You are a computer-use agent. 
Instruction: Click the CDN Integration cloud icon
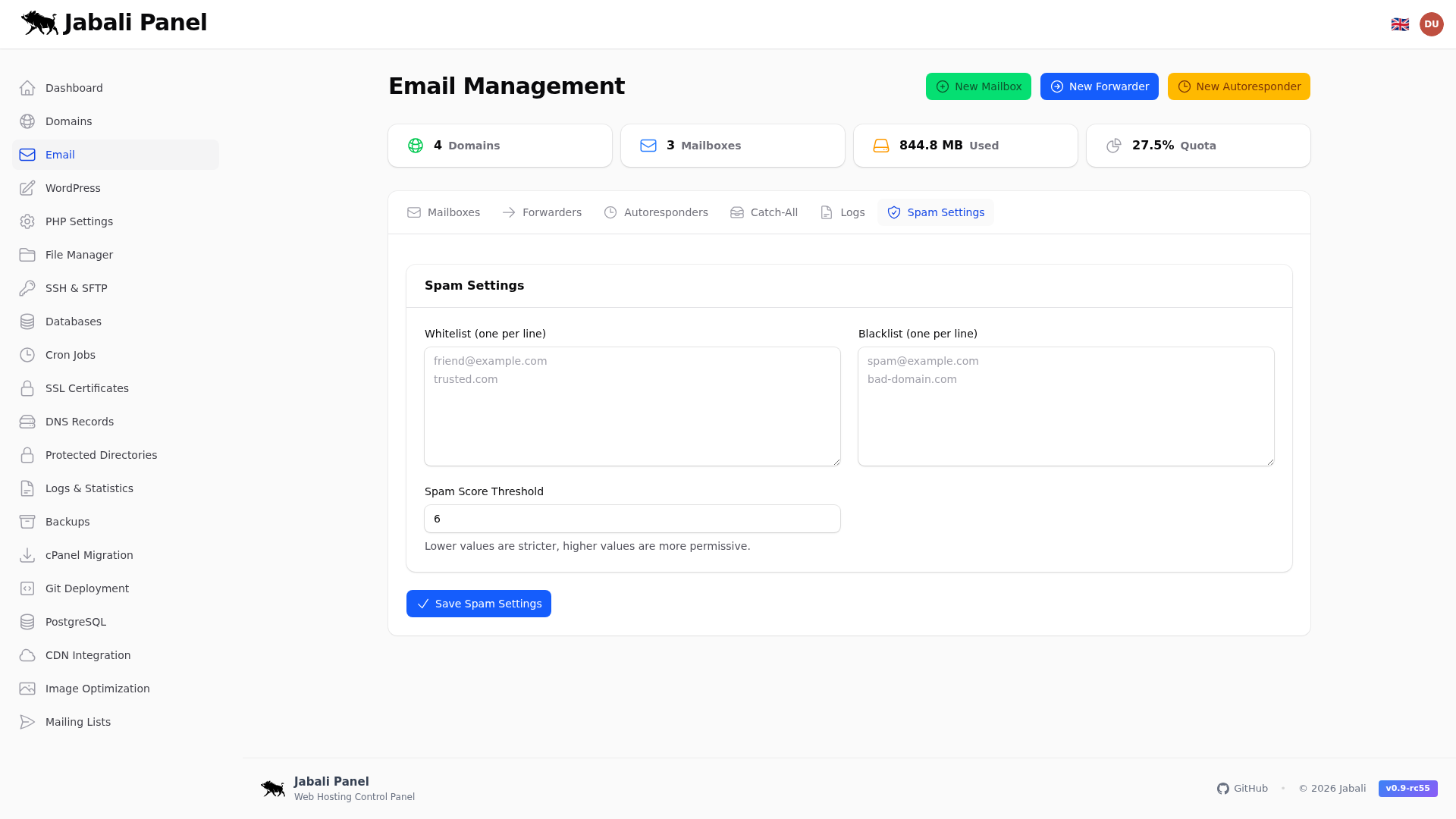click(x=27, y=654)
